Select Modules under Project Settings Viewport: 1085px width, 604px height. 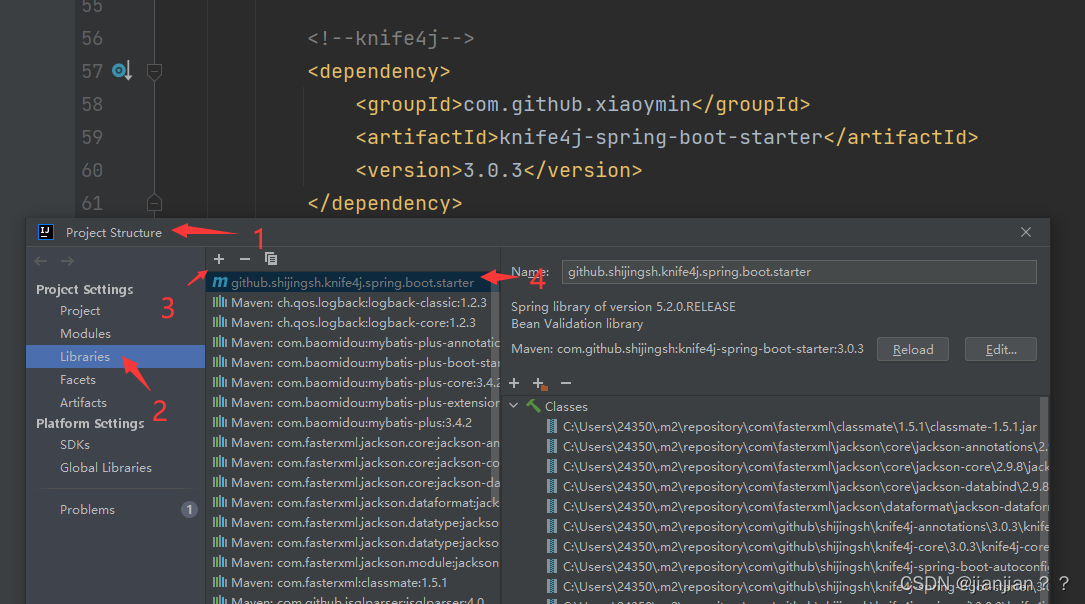pyautogui.click(x=86, y=333)
